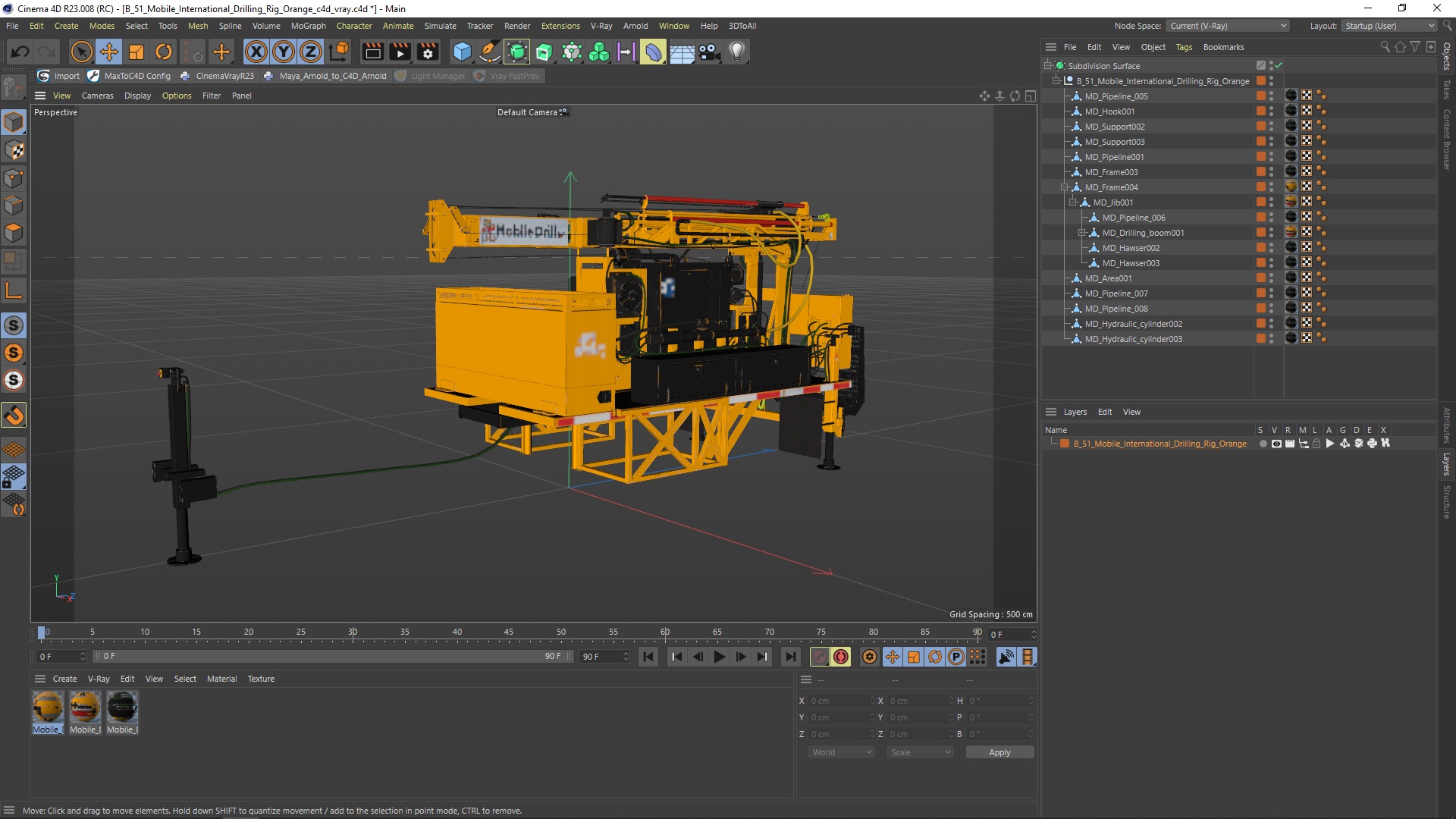Open the World coordinate system dropdown
The image size is (1456, 819).
[x=841, y=752]
